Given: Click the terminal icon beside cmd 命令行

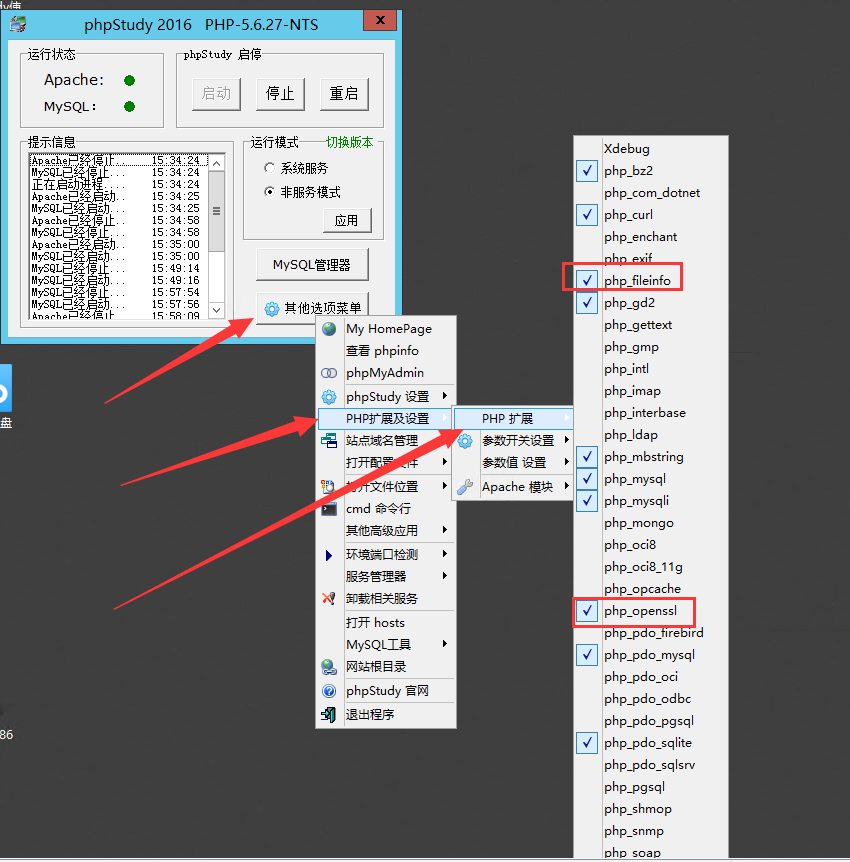Looking at the screenshot, I should pyautogui.click(x=329, y=509).
